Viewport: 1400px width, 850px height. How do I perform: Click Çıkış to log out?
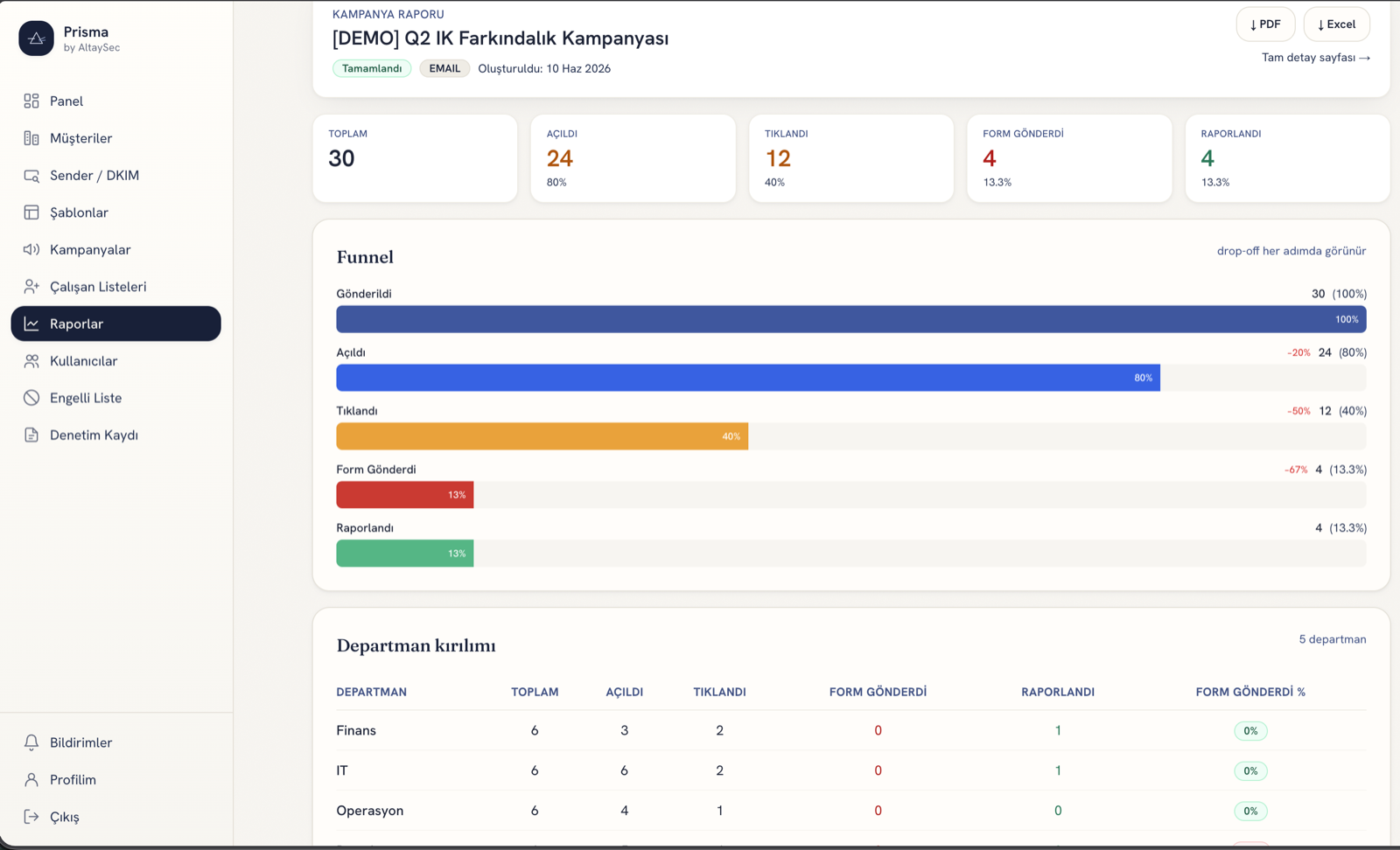(115, 817)
